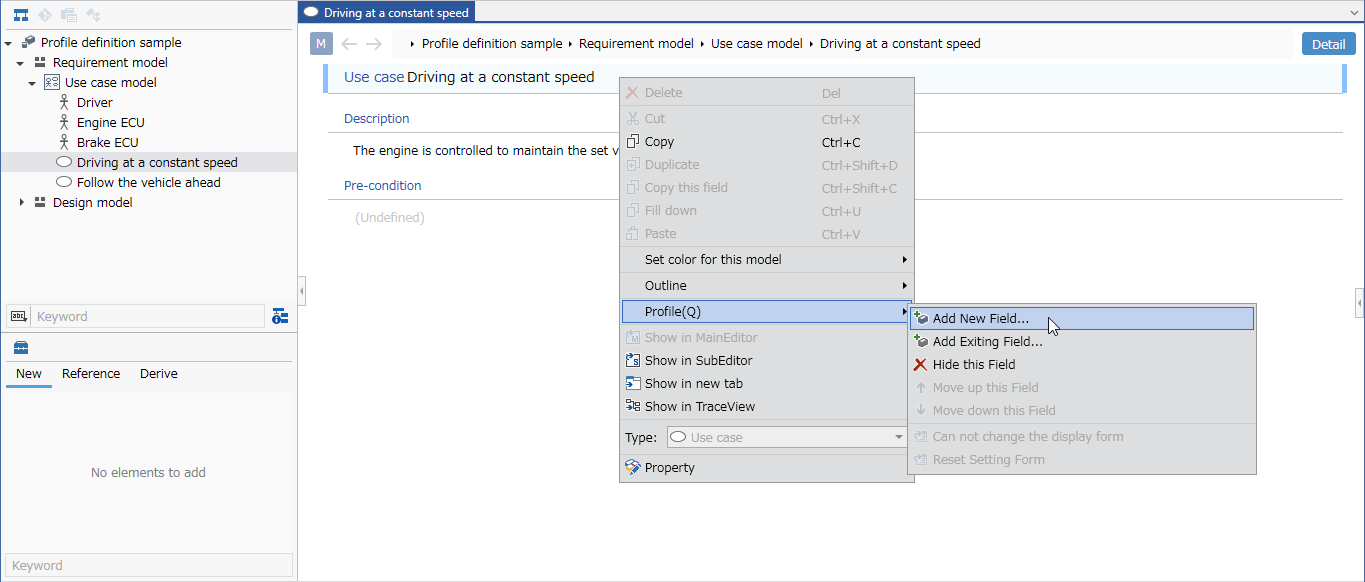Click the Property icon in context menu
The height and width of the screenshot is (582, 1365).
click(x=632, y=467)
